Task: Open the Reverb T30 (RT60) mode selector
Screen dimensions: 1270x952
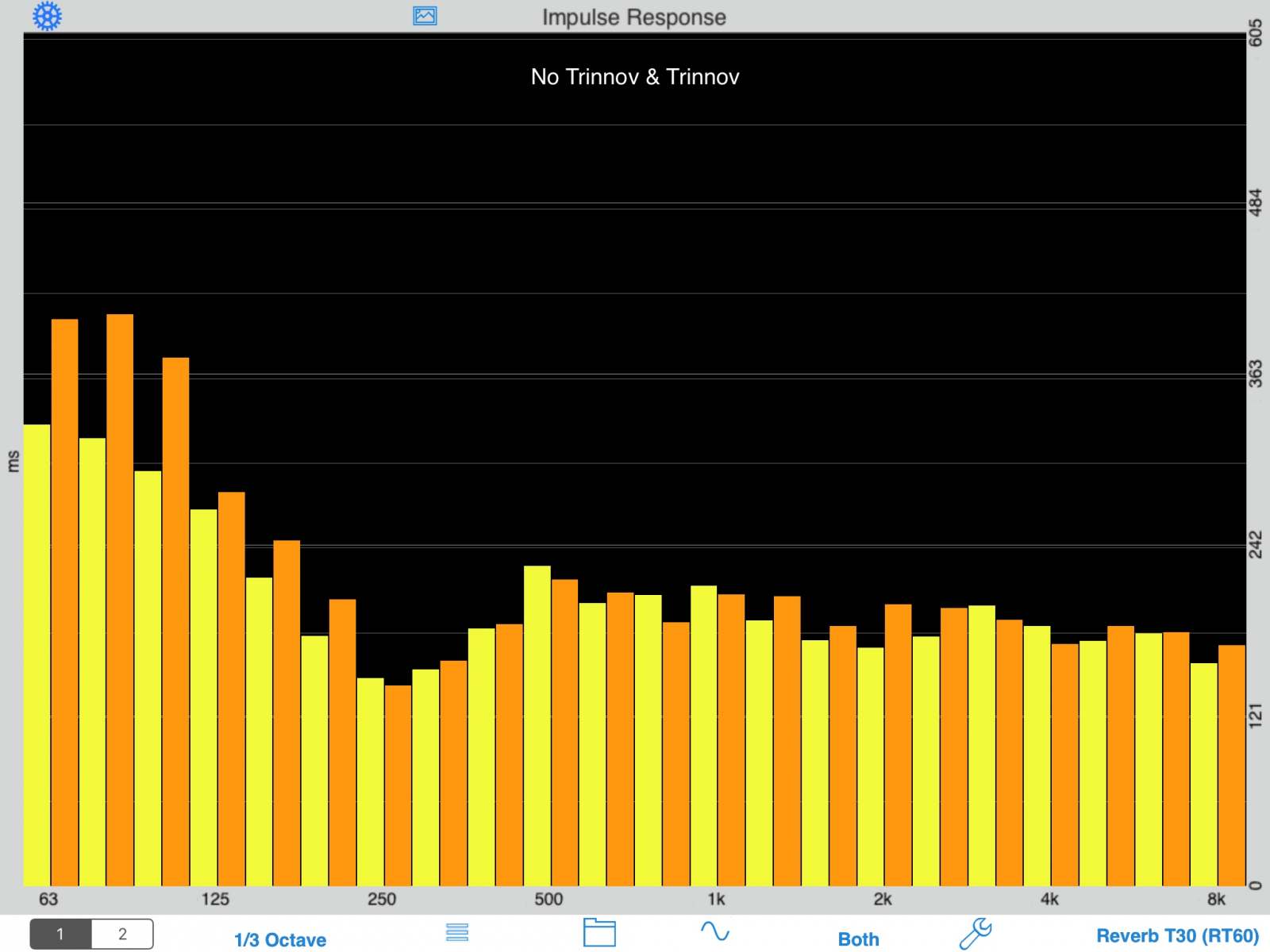Action: pos(1177,936)
